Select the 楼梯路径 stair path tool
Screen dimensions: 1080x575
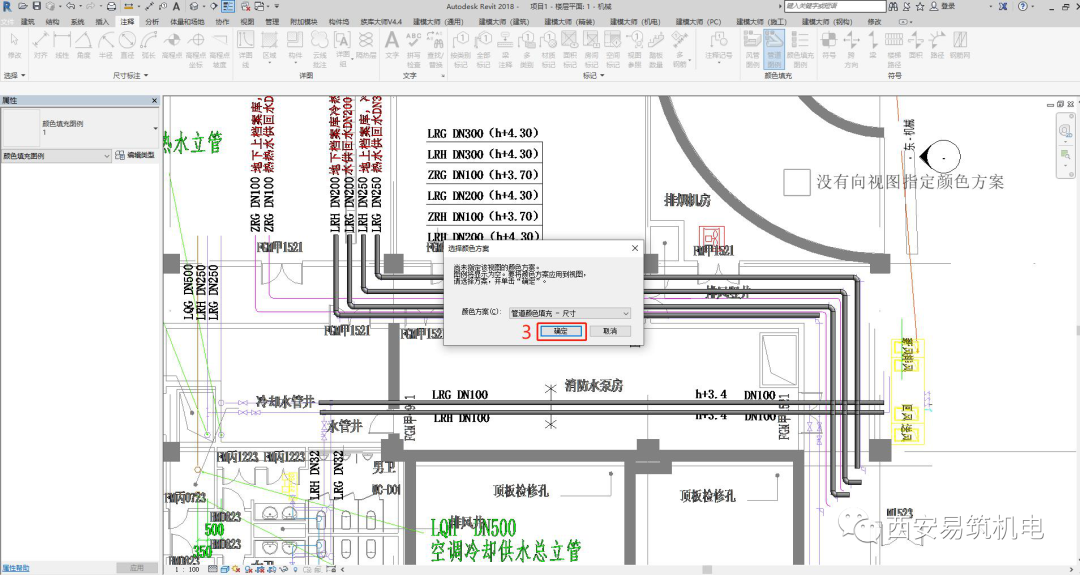pyautogui.click(x=894, y=48)
